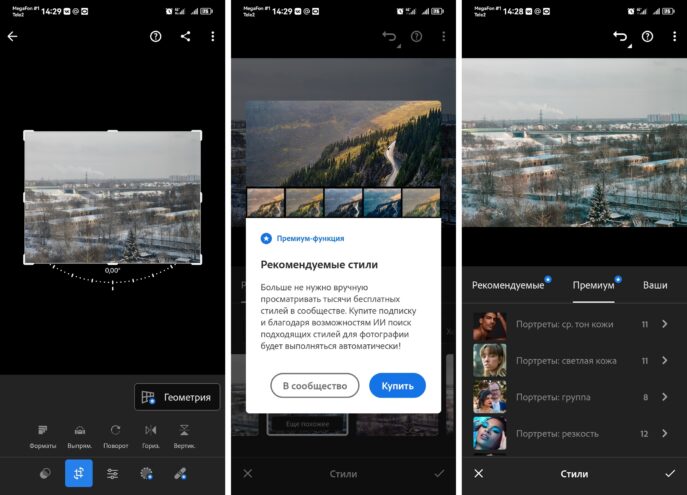Confirm styles with the right panel checkmark
The image size is (687, 495).
(669, 473)
